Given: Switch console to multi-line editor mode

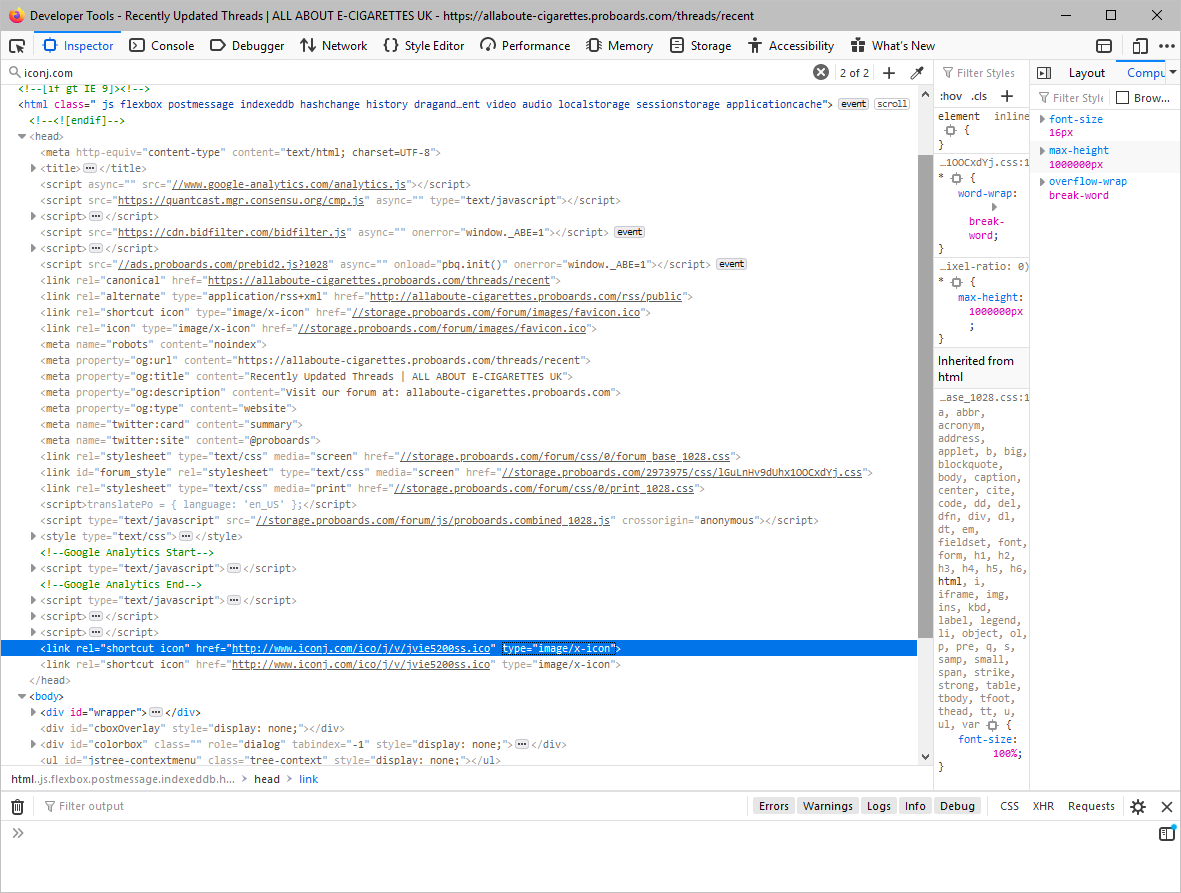Looking at the screenshot, I should [1167, 833].
